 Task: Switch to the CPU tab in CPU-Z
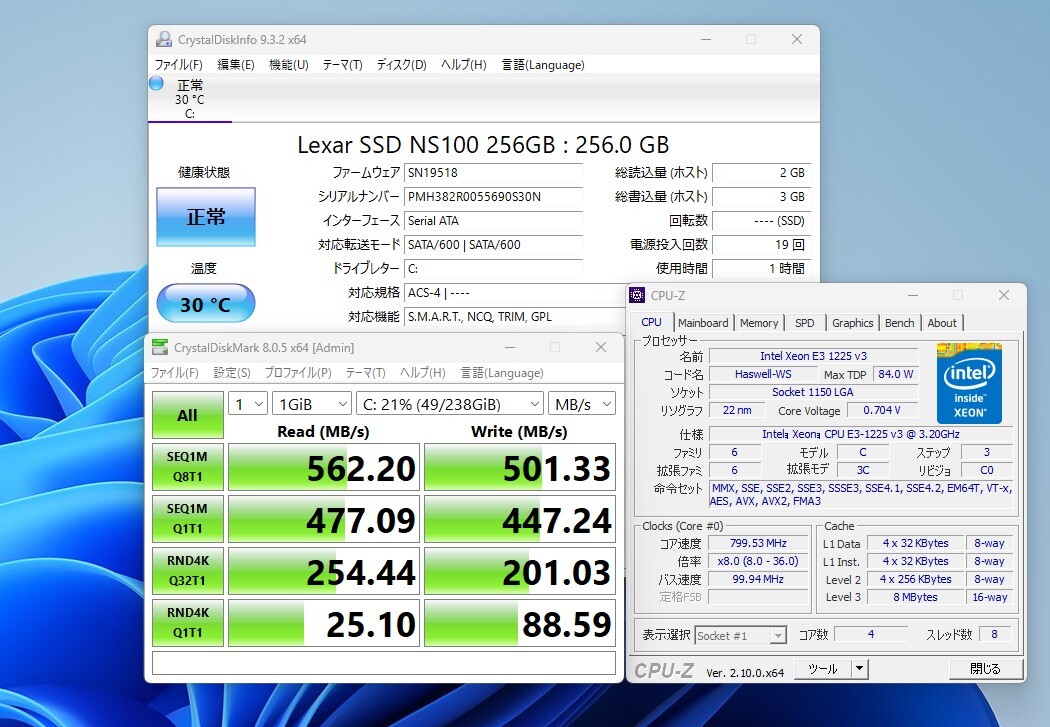(652, 322)
